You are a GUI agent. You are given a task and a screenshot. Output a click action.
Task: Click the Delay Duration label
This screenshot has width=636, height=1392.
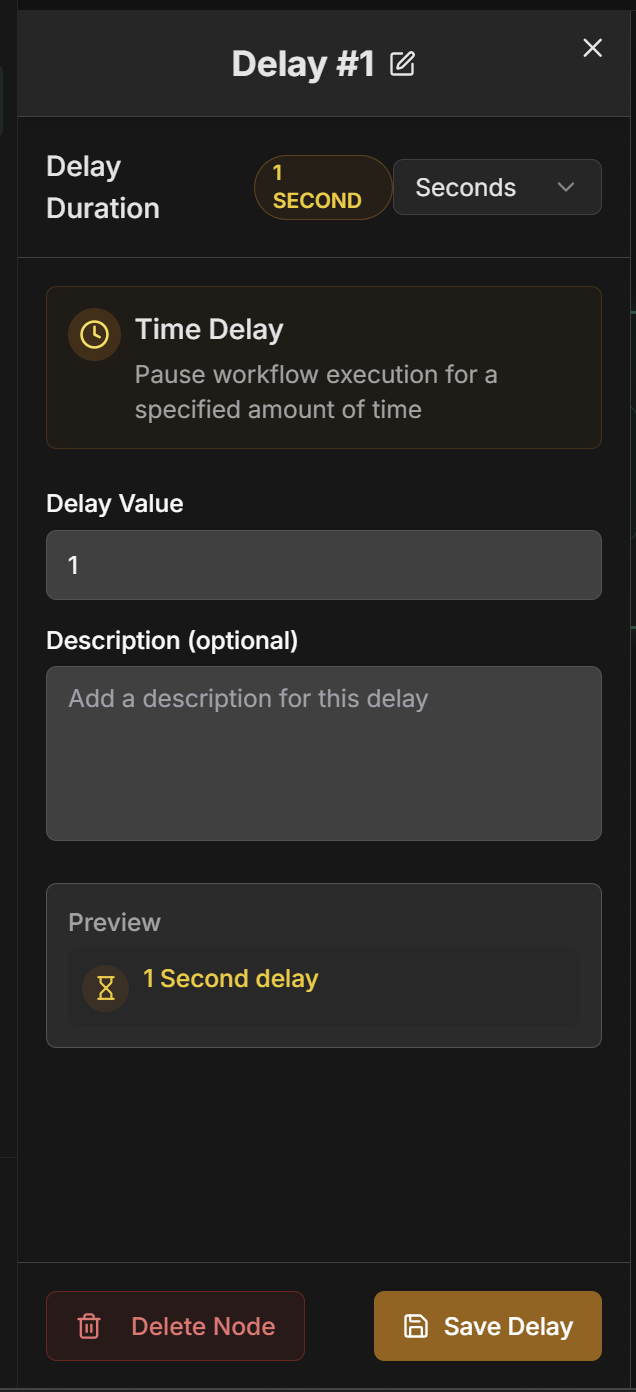(102, 187)
